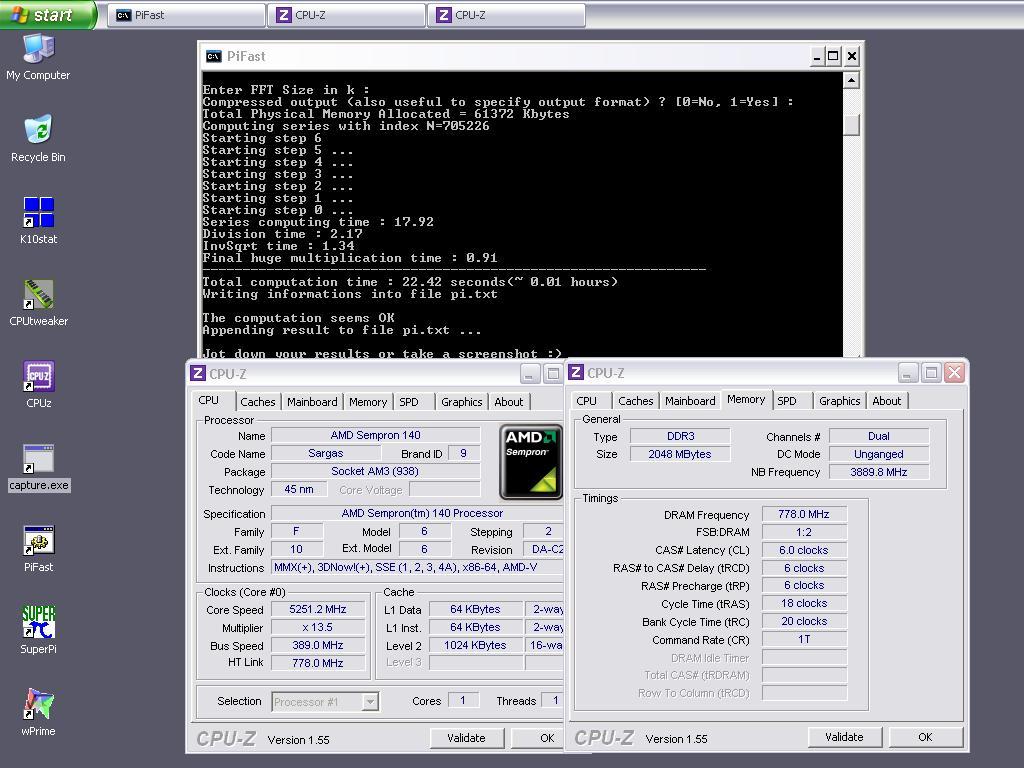Click the FSB:DRAM value 1:2

804,532
